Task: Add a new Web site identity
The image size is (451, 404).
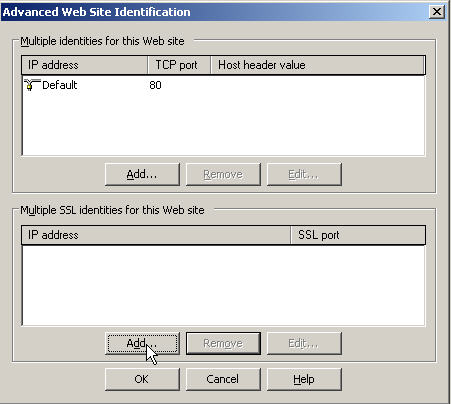Action: (142, 174)
